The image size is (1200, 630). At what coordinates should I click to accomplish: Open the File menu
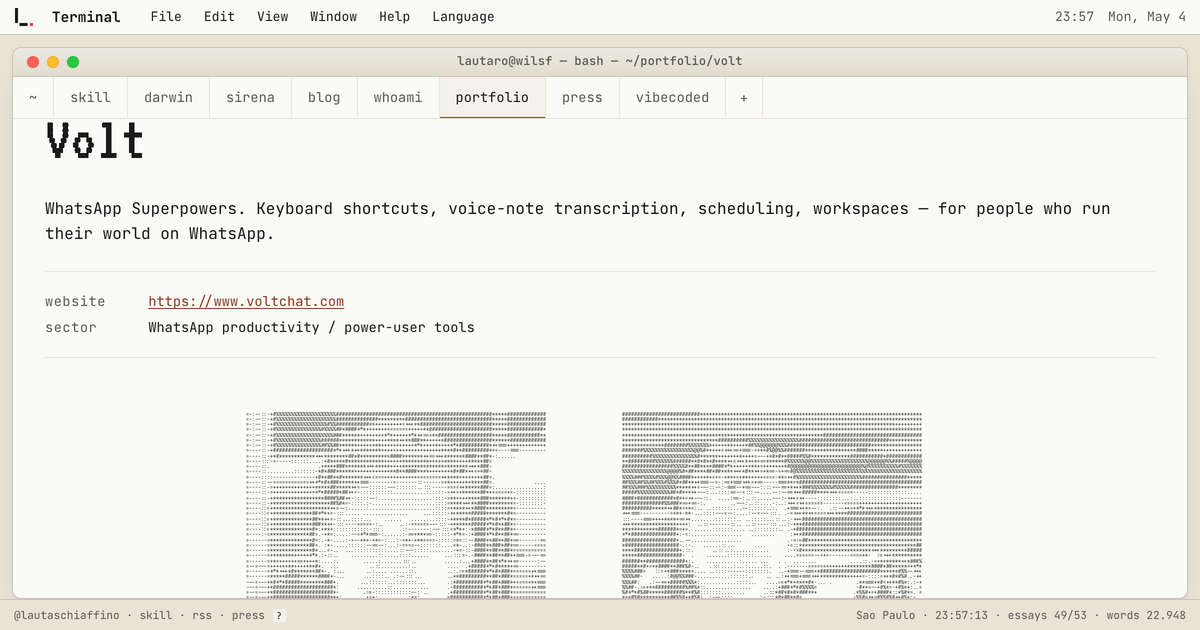[166, 16]
